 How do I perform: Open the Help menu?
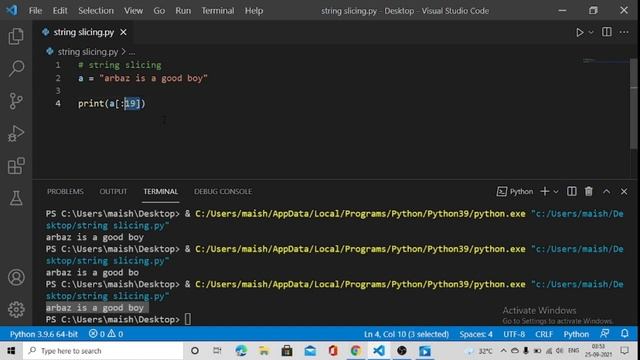(x=254, y=11)
